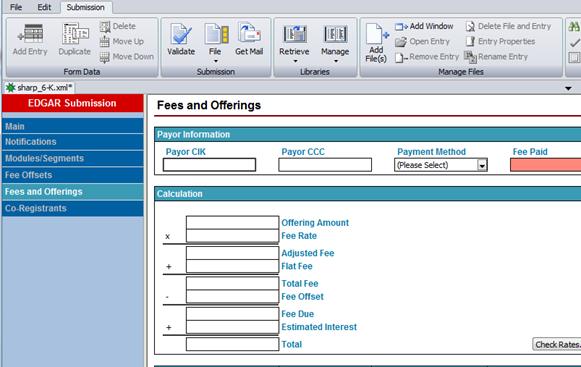The width and height of the screenshot is (581, 367).
Task: Click the Total Fee field
Action: [232, 283]
